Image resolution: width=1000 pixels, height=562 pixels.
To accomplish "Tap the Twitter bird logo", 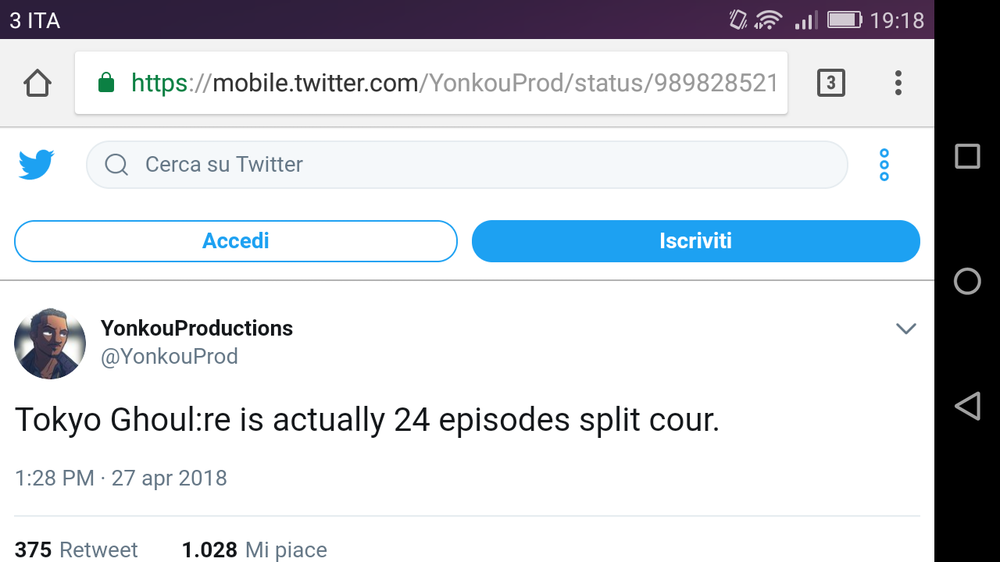I will [37, 165].
